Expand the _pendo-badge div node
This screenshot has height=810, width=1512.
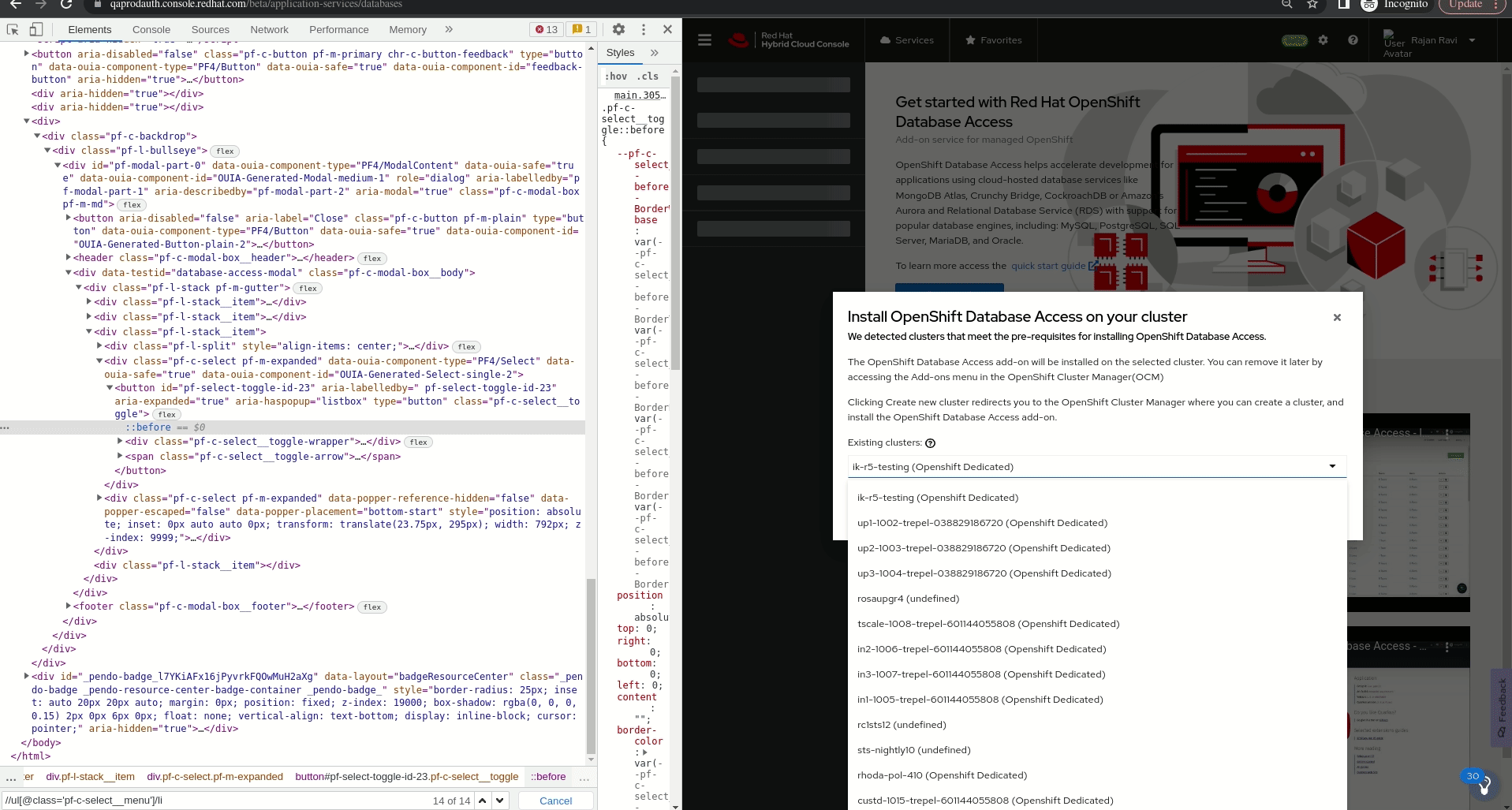26,676
